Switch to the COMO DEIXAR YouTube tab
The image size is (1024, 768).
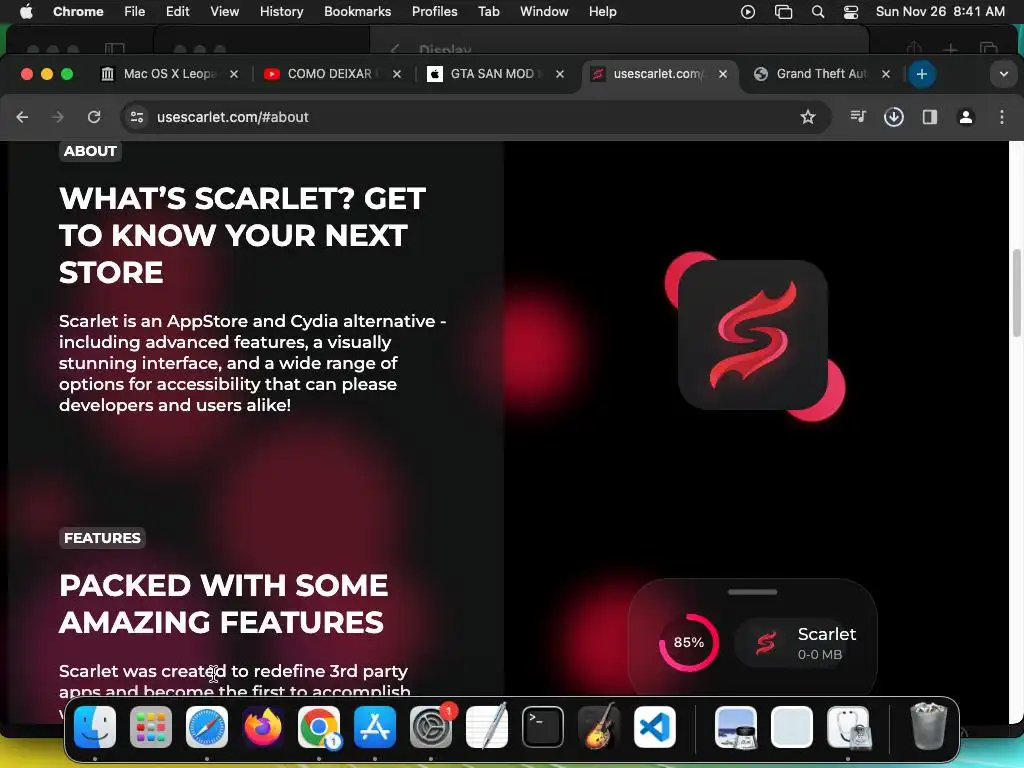click(x=332, y=74)
